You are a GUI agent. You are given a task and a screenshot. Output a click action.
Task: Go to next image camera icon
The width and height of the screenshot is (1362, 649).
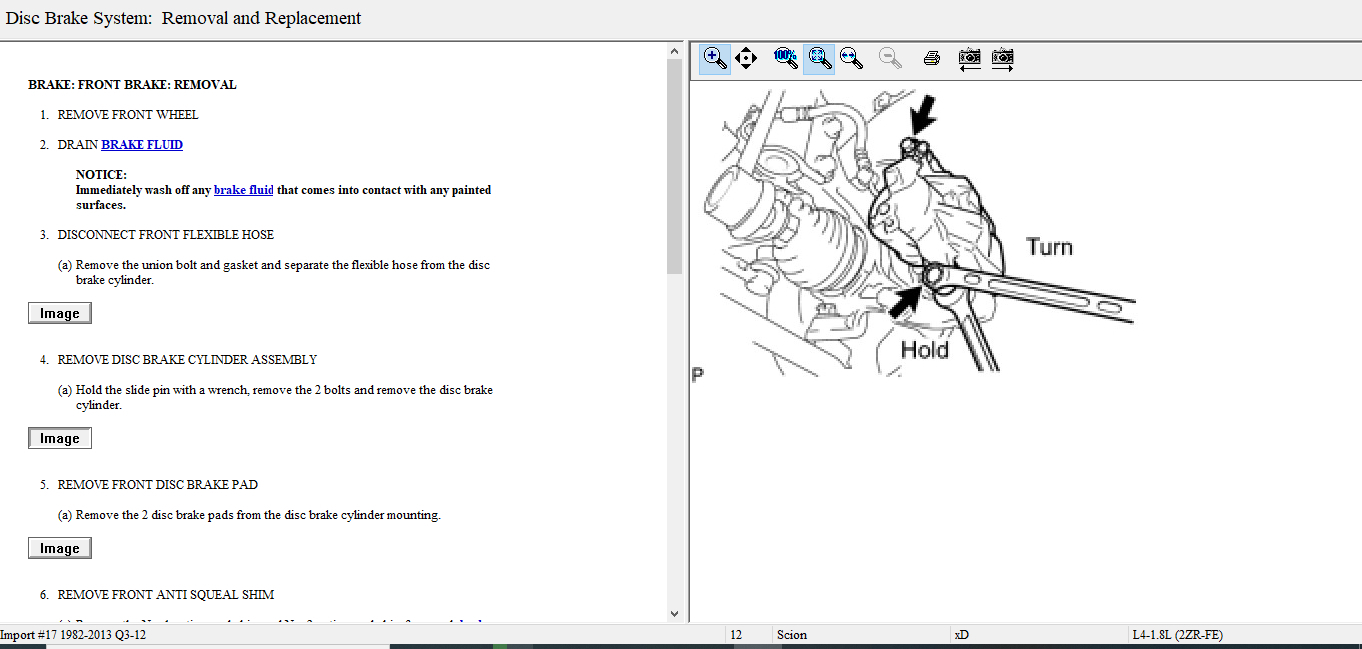point(1003,58)
